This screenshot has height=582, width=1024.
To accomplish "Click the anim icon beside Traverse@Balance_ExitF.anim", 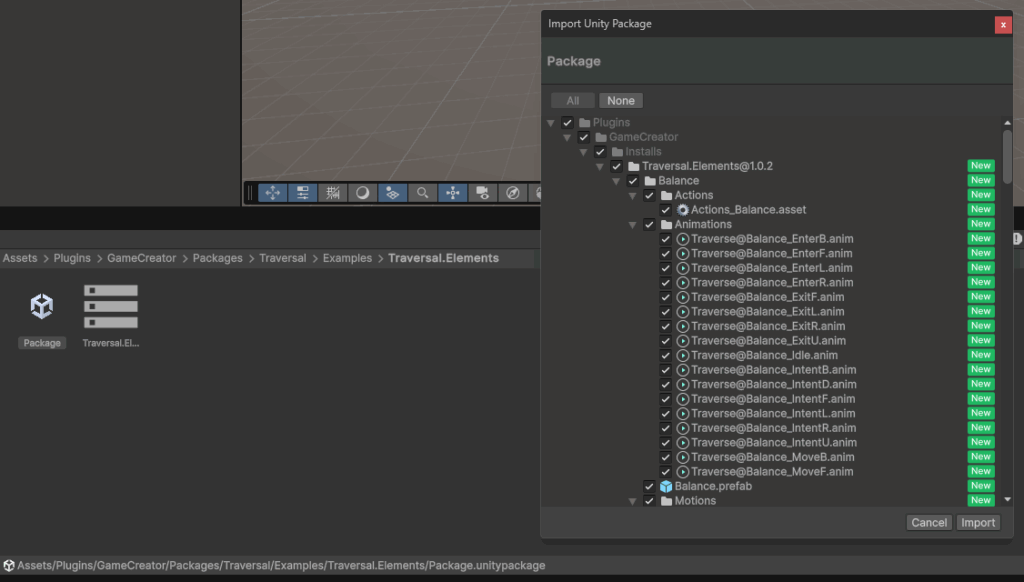I will (682, 297).
